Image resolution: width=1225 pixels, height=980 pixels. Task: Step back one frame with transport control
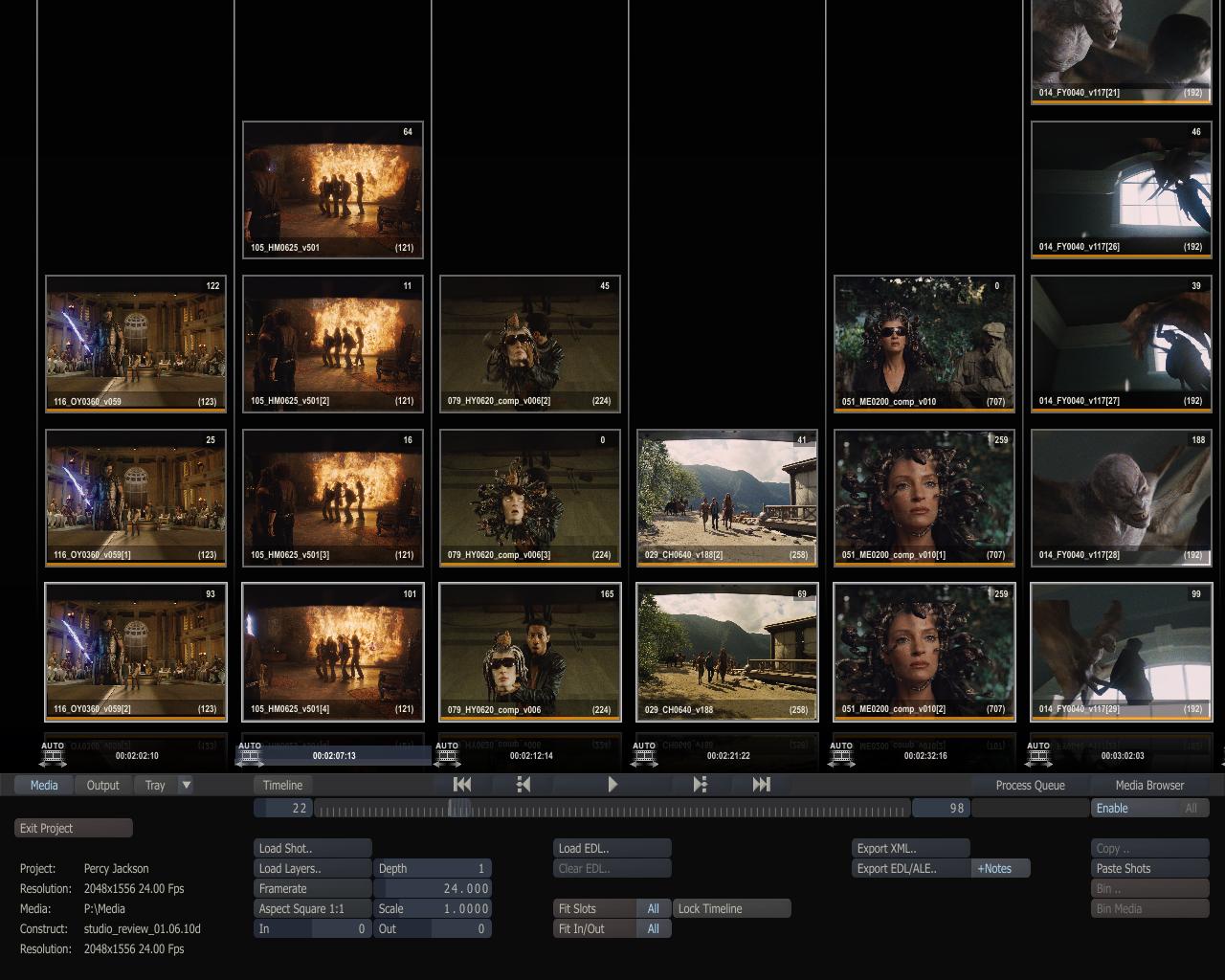click(523, 785)
